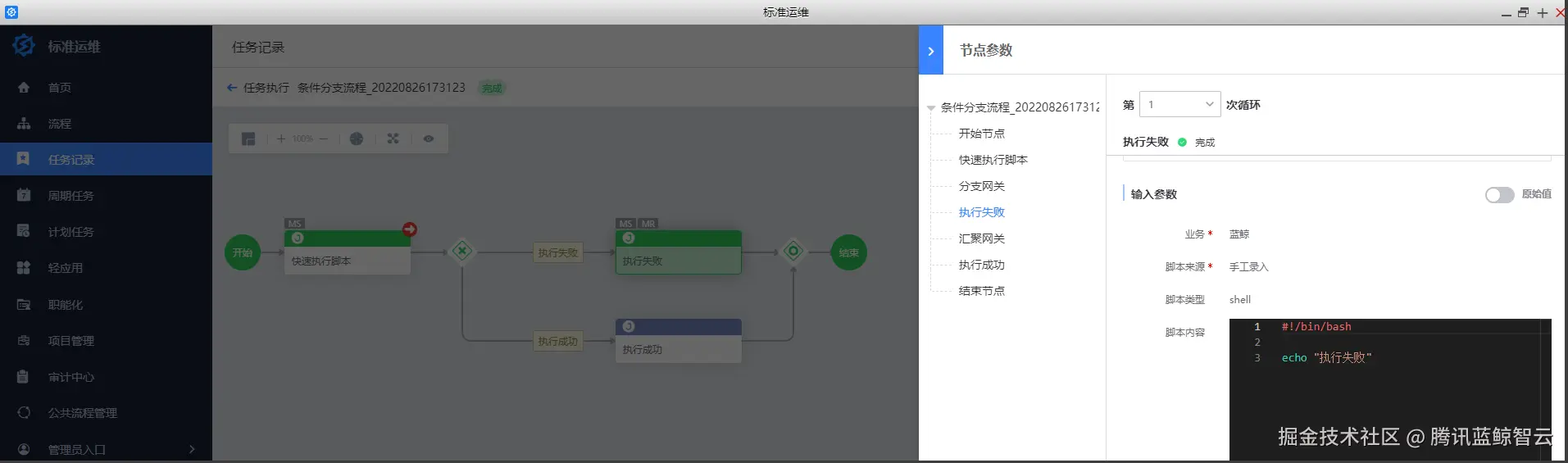Click the 标准运维 logo in the sidebar
Image resolution: width=1568 pixels, height=463 pixels.
[24, 46]
